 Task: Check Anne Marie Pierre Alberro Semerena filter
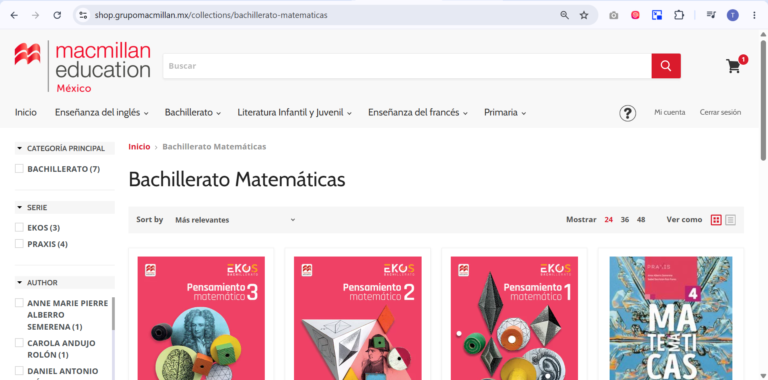(x=19, y=303)
